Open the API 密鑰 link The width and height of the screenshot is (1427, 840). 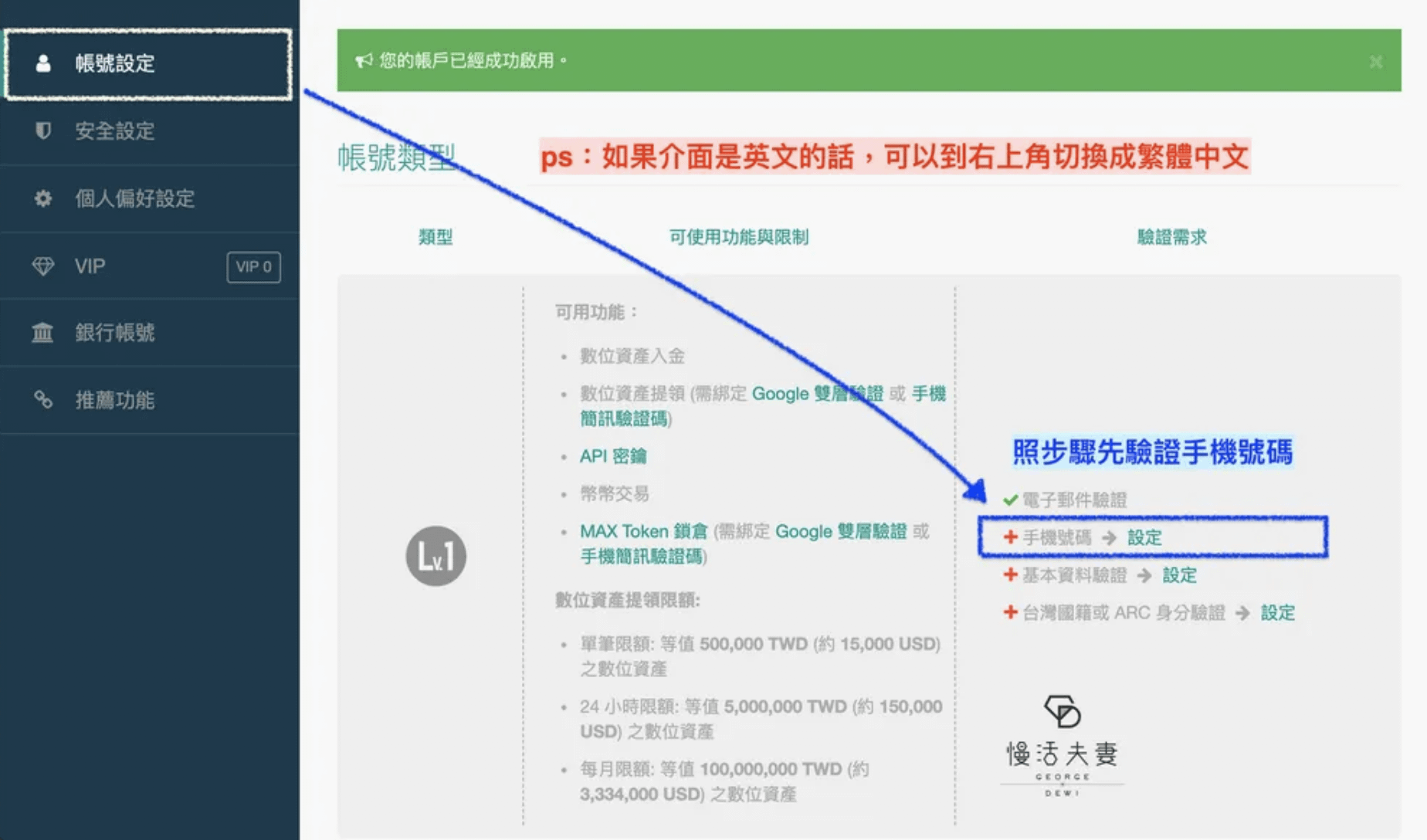[x=613, y=456]
